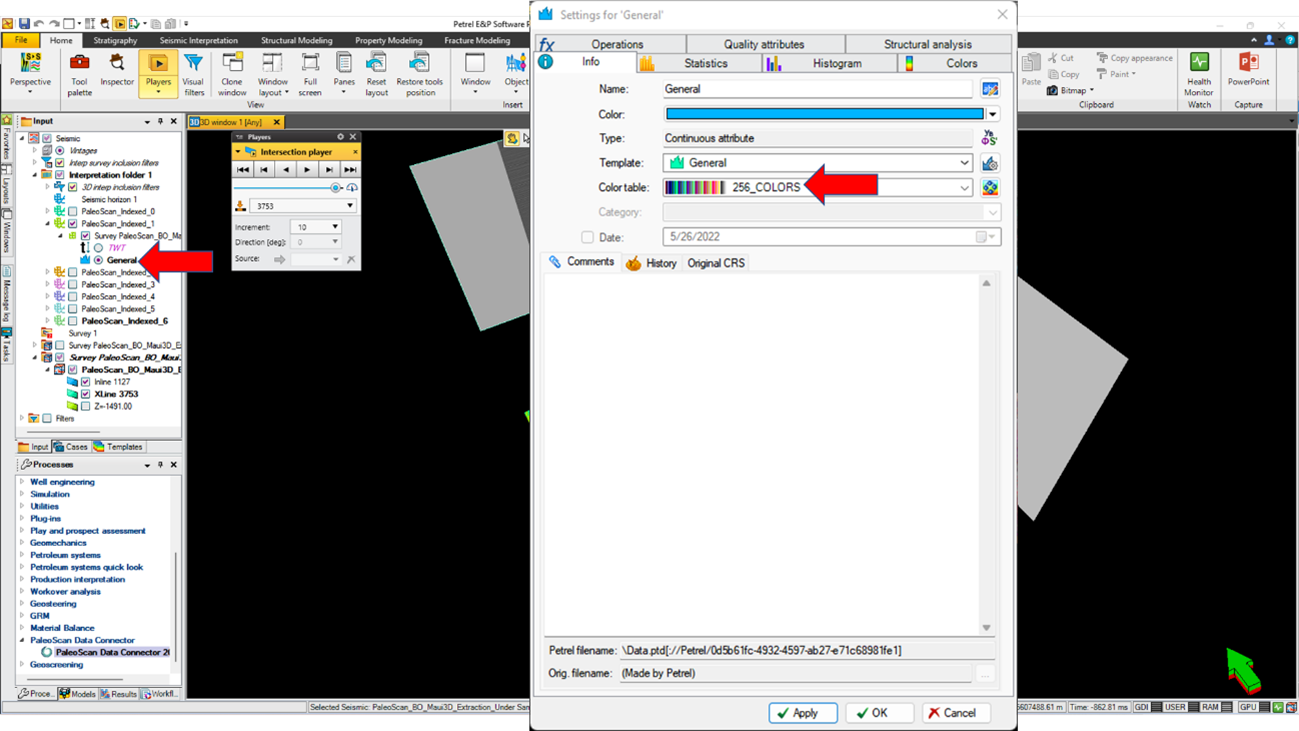Open the Tool palette
1299x731 pixels.
click(79, 75)
